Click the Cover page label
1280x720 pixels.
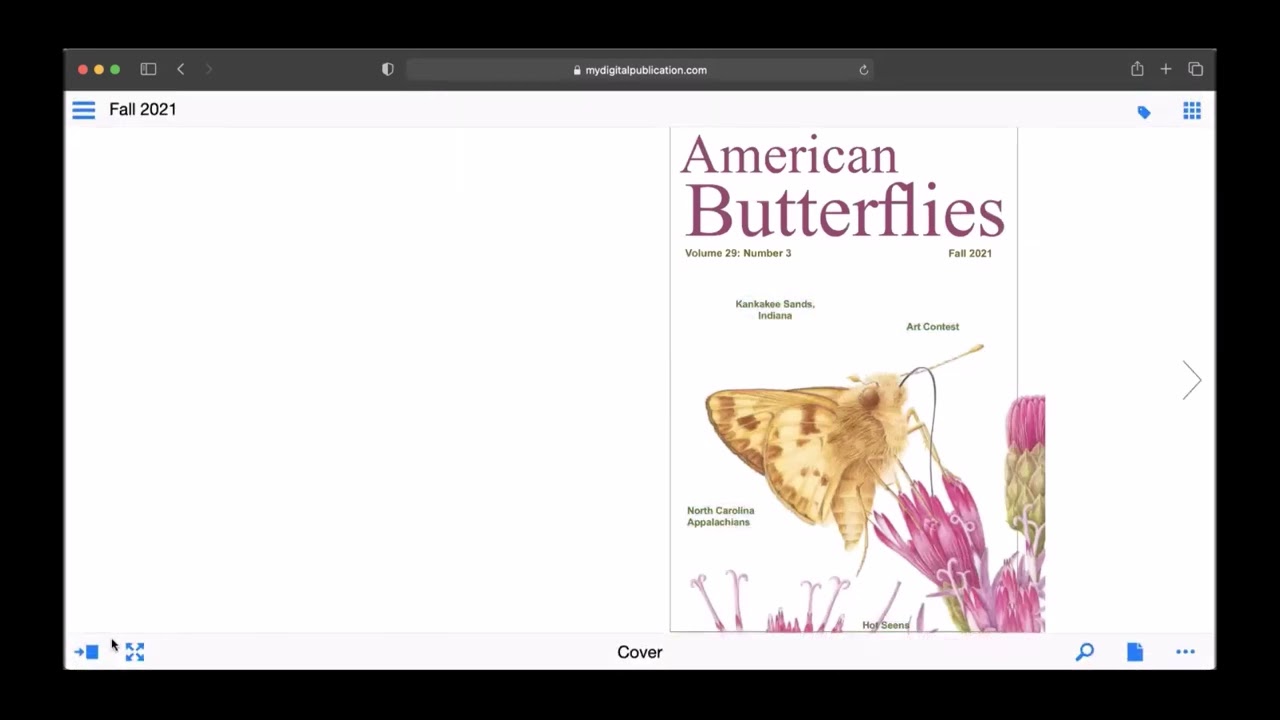pyautogui.click(x=640, y=652)
